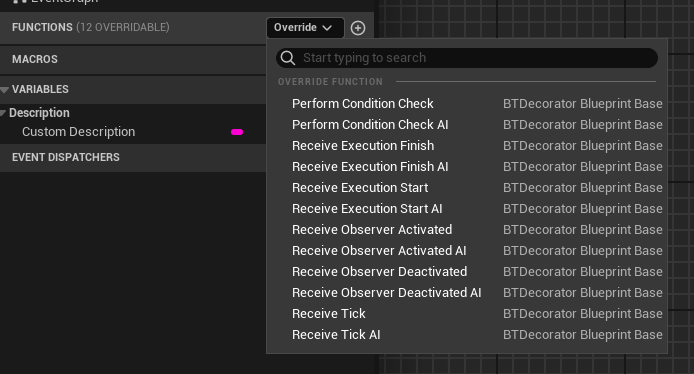Collapse the Description category arrow
694x374 pixels.
pyautogui.click(x=3, y=113)
